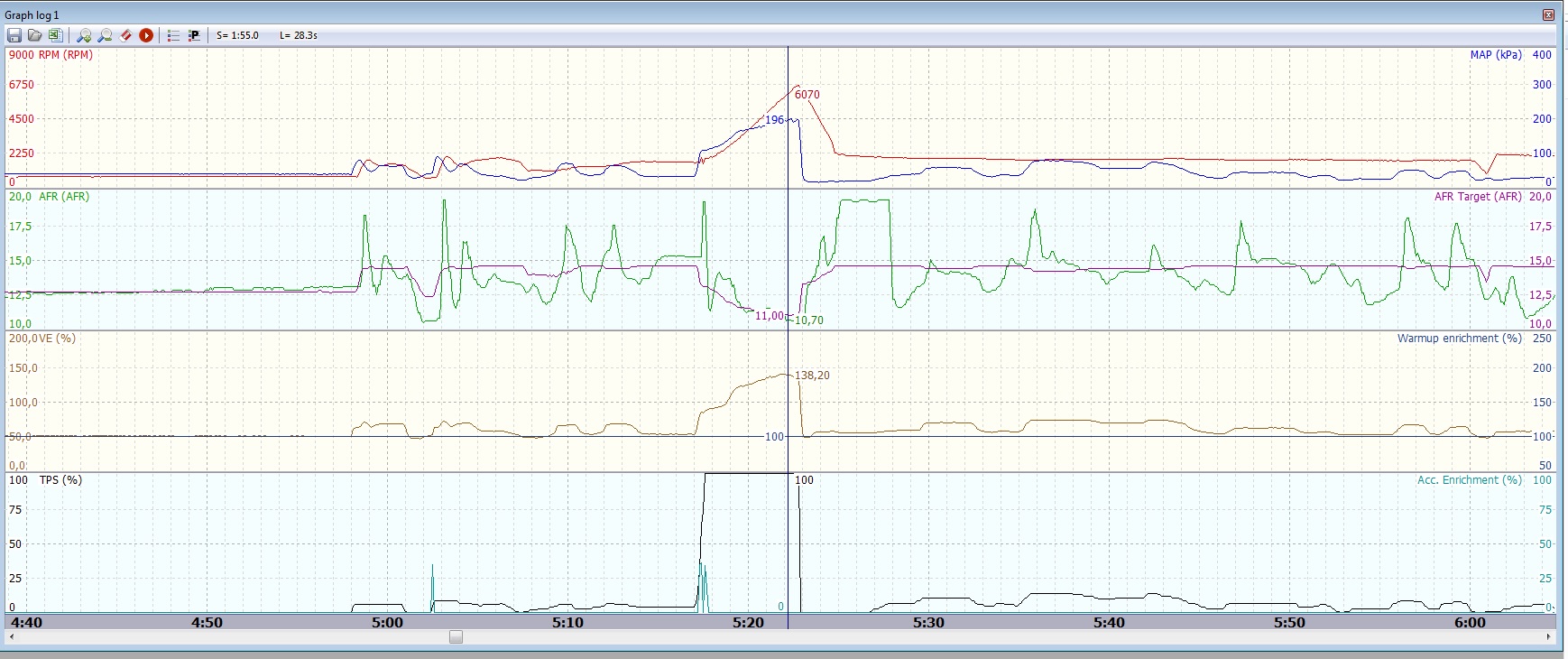Screen dimensions: 1568x659
Task: Export log to Excel spreadsheet icon
Action: [55, 35]
